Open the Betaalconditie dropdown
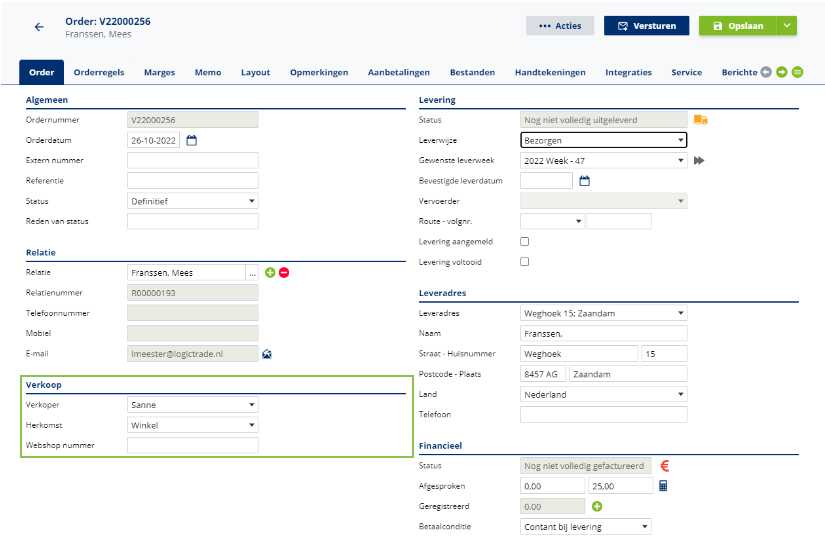Image resolution: width=825 pixels, height=545 pixels. (586, 526)
